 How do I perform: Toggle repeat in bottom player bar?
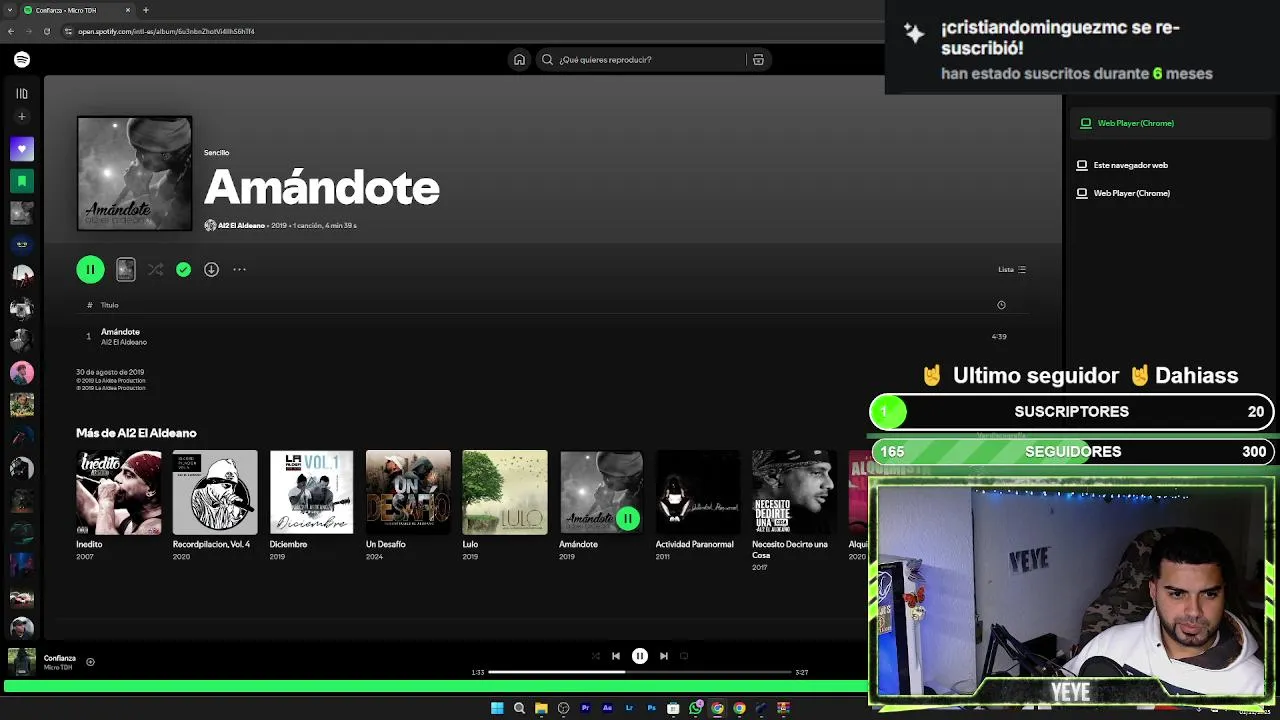pyautogui.click(x=684, y=656)
